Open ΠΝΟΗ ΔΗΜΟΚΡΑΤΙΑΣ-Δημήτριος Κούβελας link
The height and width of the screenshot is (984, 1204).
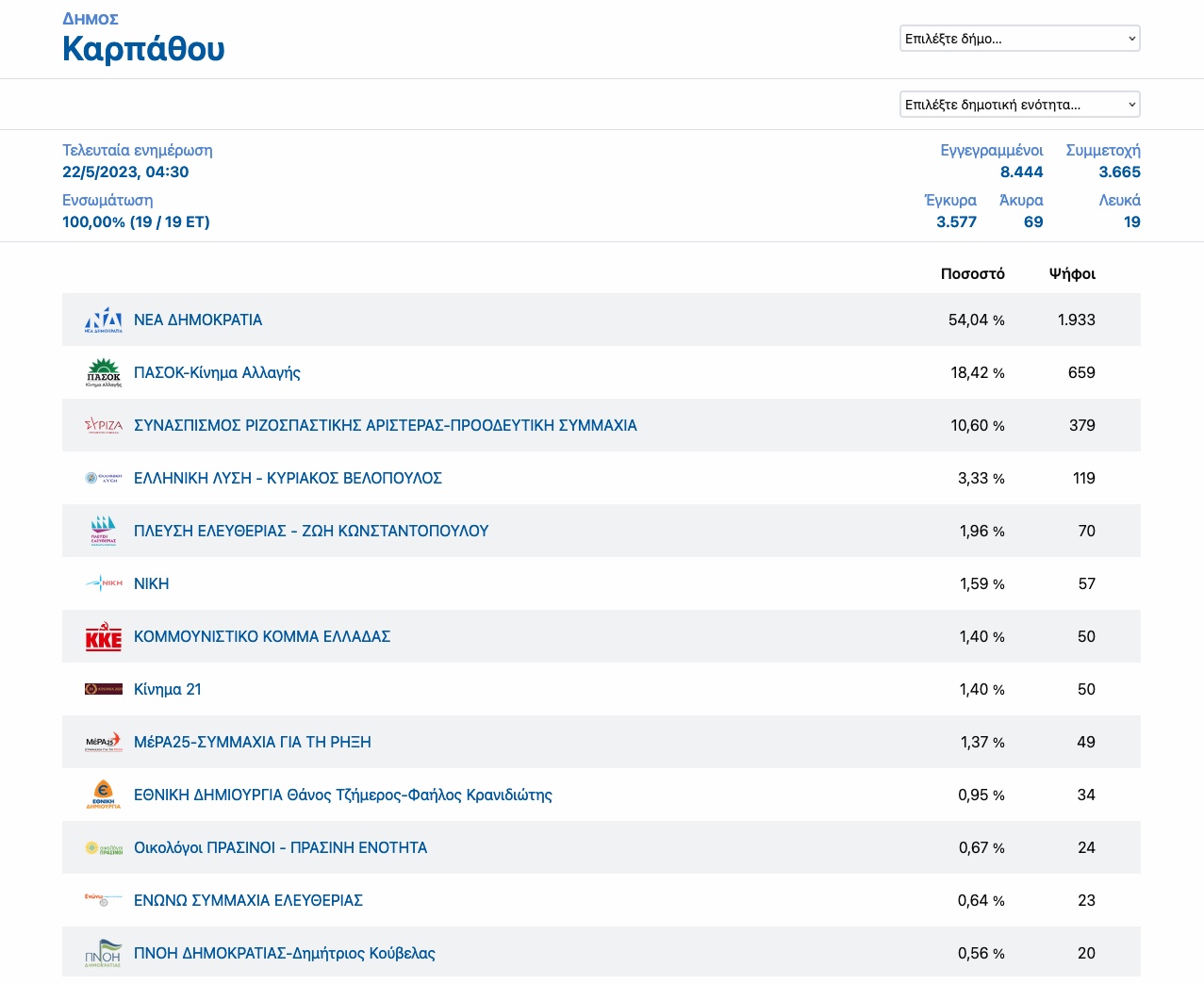(x=285, y=953)
